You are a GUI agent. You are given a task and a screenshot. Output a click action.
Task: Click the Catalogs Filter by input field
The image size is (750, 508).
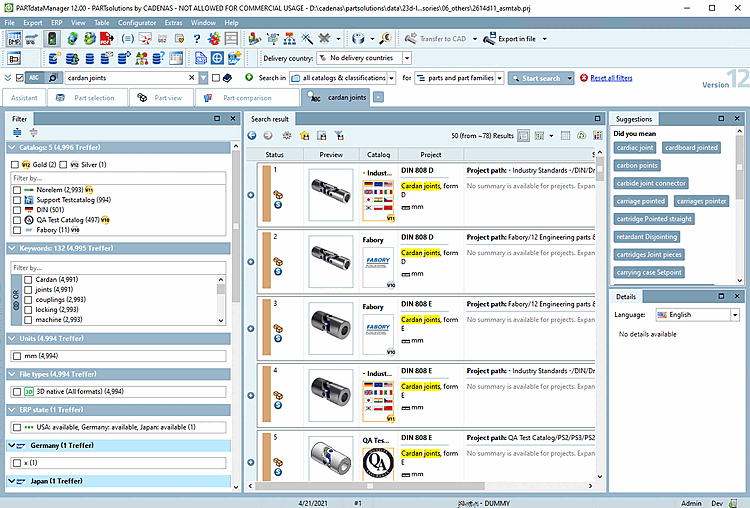tap(118, 178)
